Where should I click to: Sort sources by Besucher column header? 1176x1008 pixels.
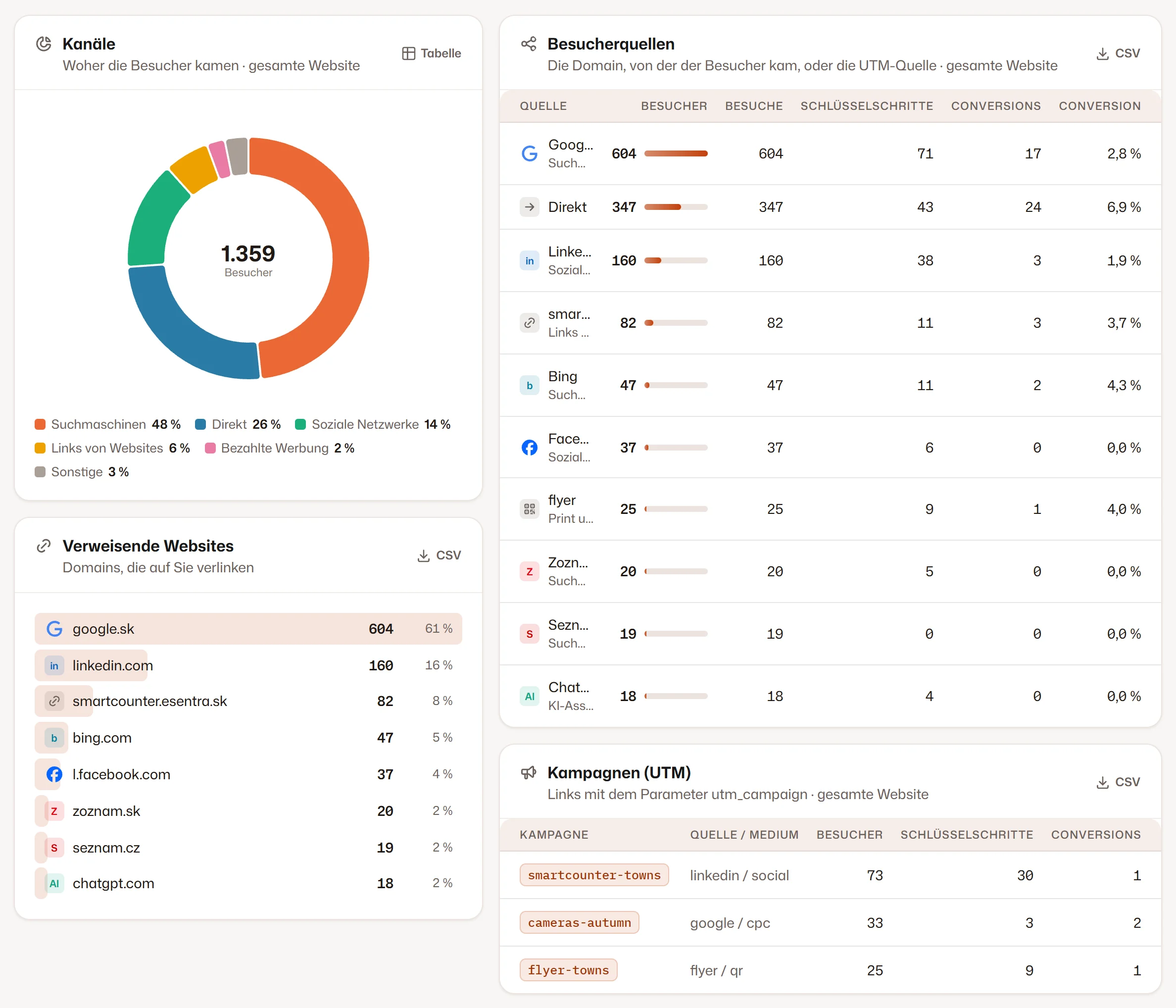[x=674, y=106]
